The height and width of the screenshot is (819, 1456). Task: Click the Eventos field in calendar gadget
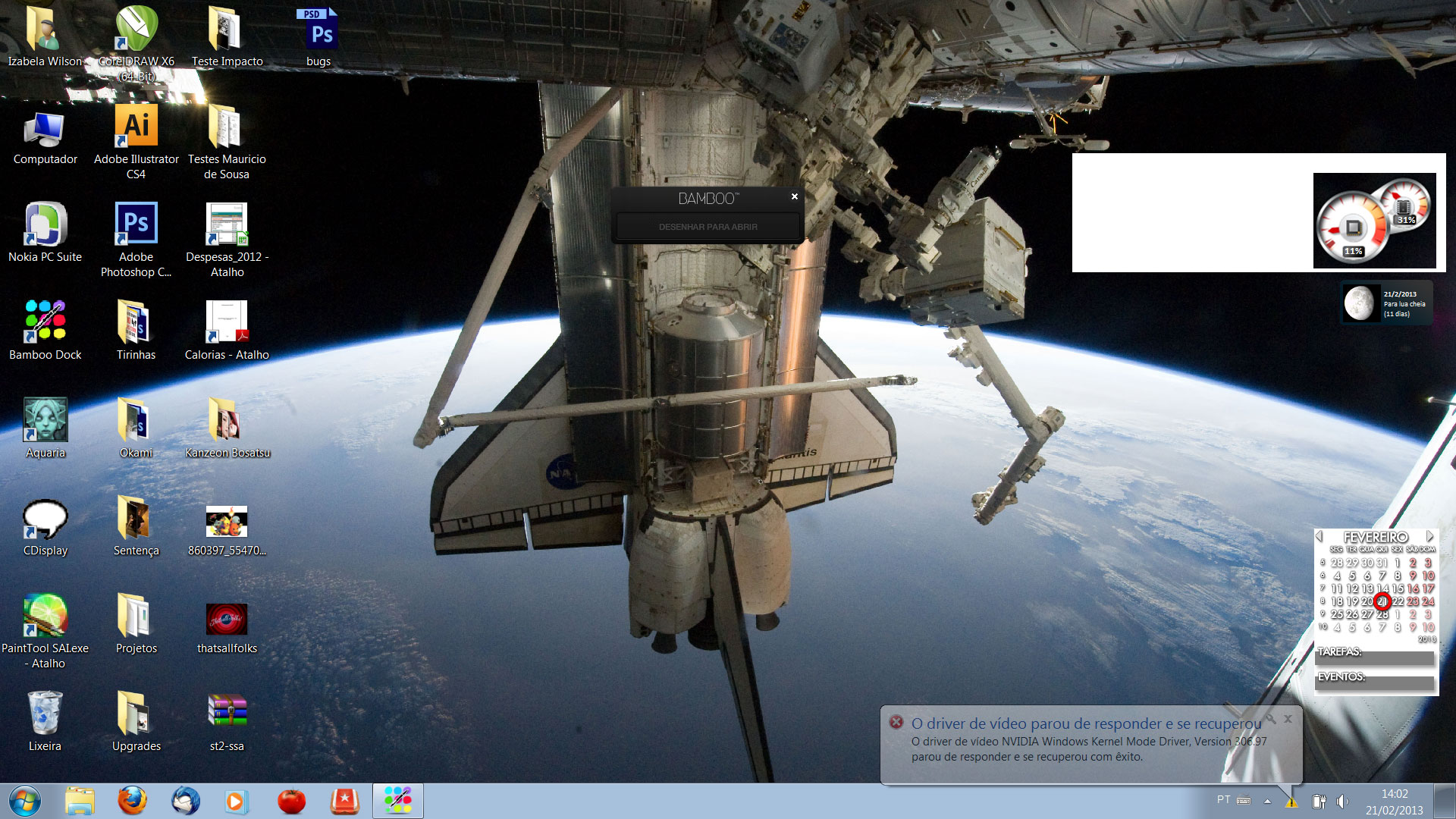1375,682
